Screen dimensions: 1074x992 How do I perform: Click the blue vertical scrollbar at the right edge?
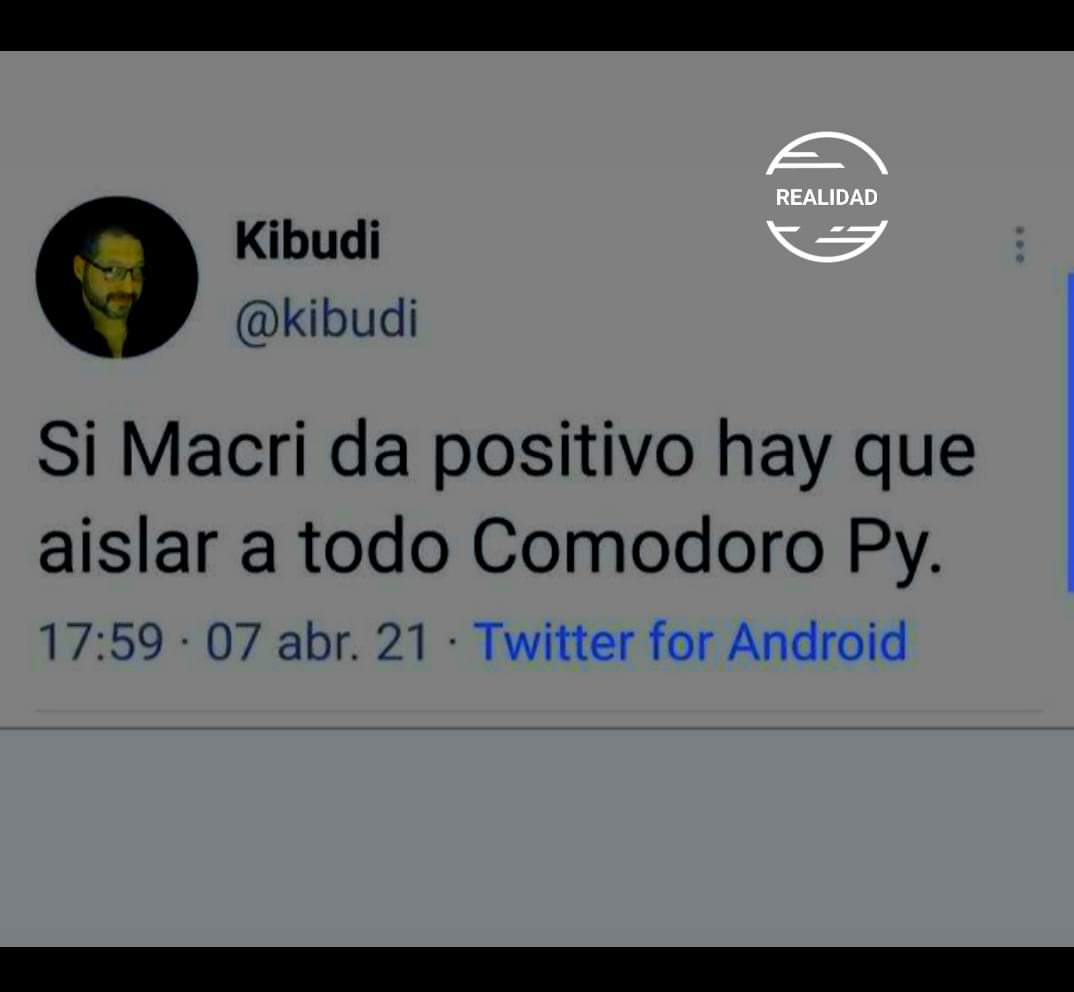pos(1070,432)
